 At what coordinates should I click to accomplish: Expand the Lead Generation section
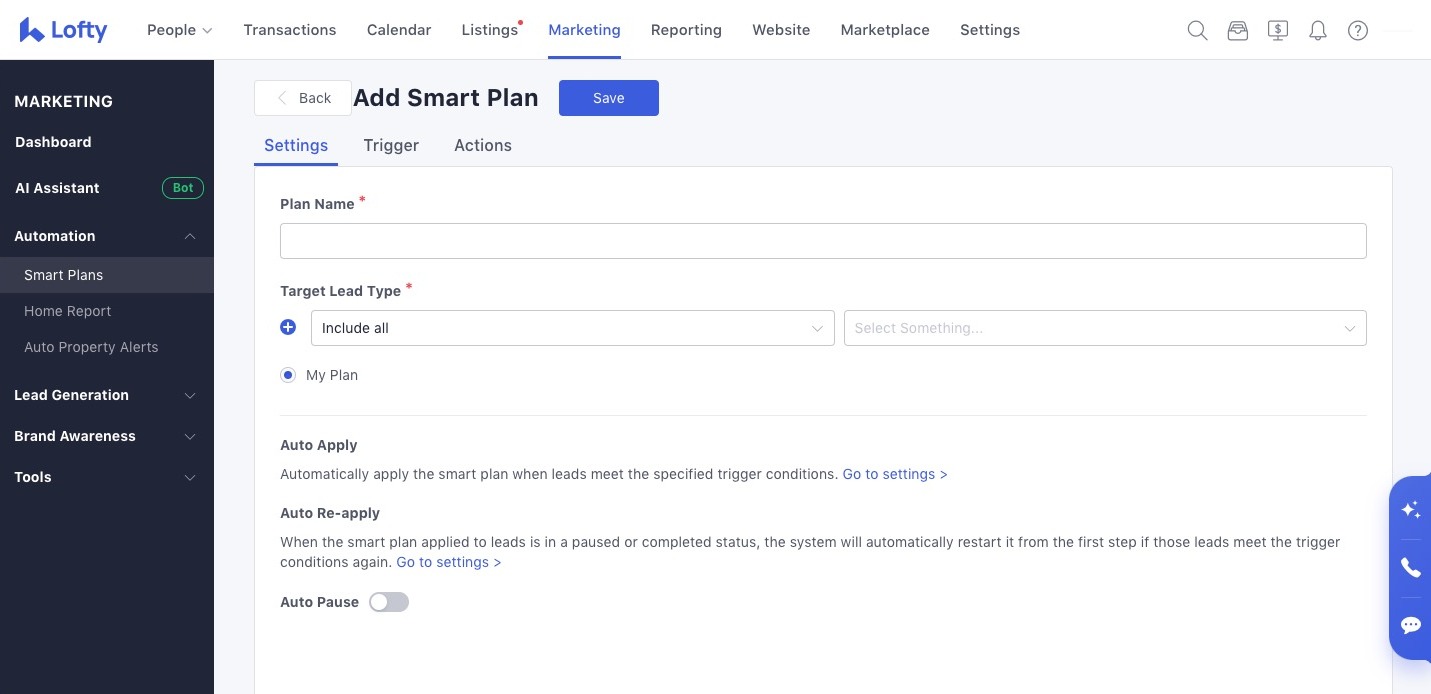point(107,395)
